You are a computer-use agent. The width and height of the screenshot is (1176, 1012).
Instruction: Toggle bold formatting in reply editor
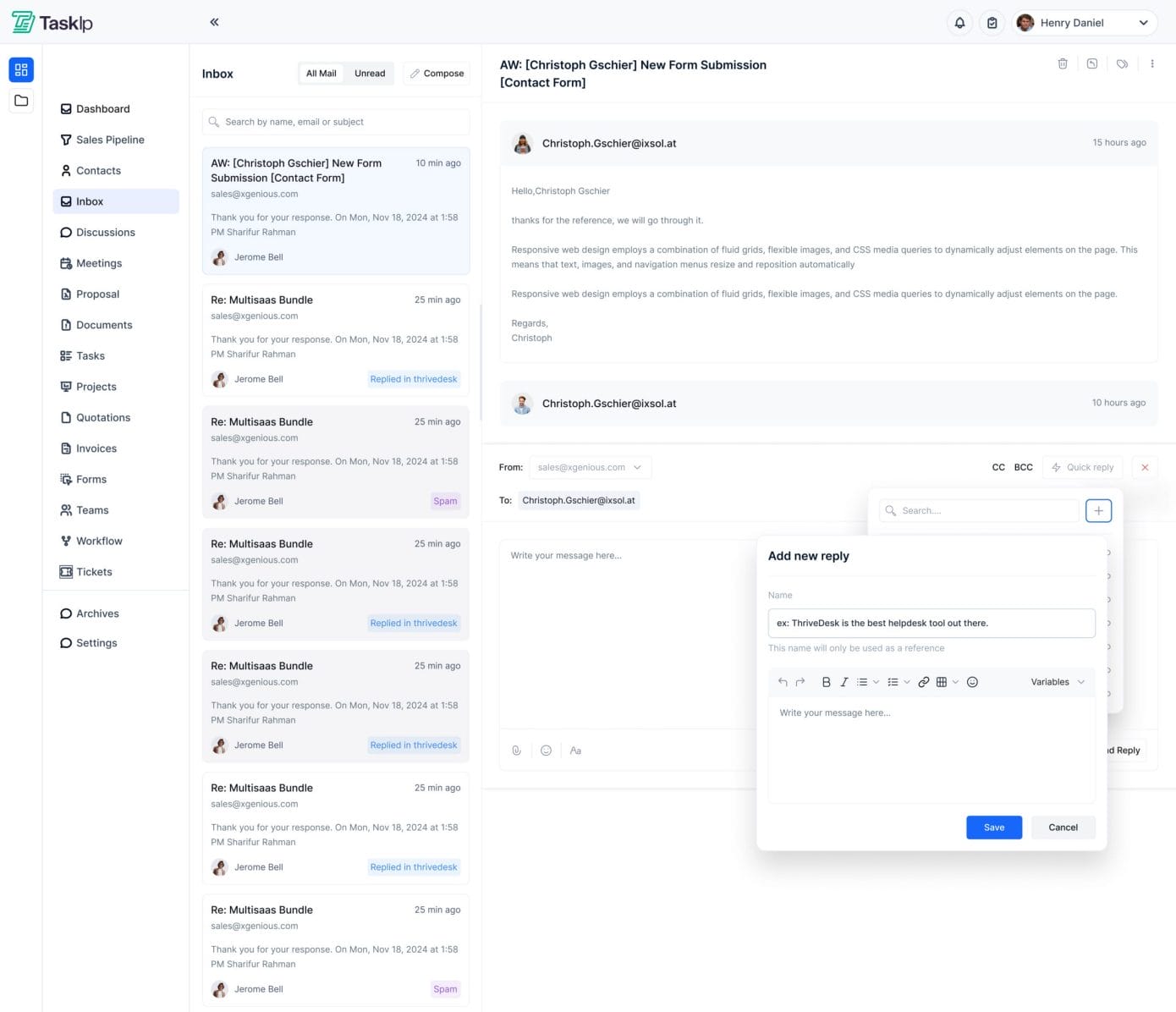click(x=826, y=682)
